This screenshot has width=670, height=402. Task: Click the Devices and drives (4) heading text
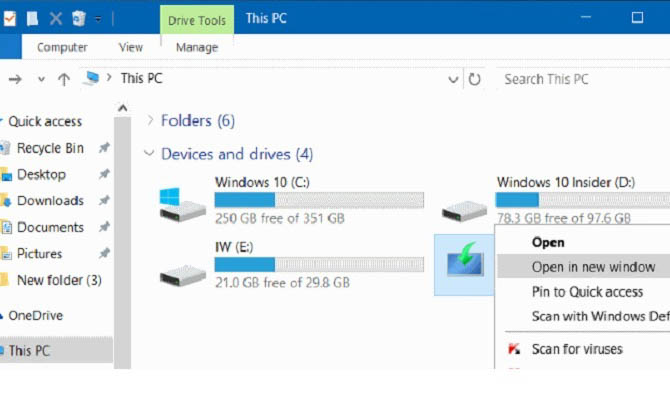click(x=237, y=154)
